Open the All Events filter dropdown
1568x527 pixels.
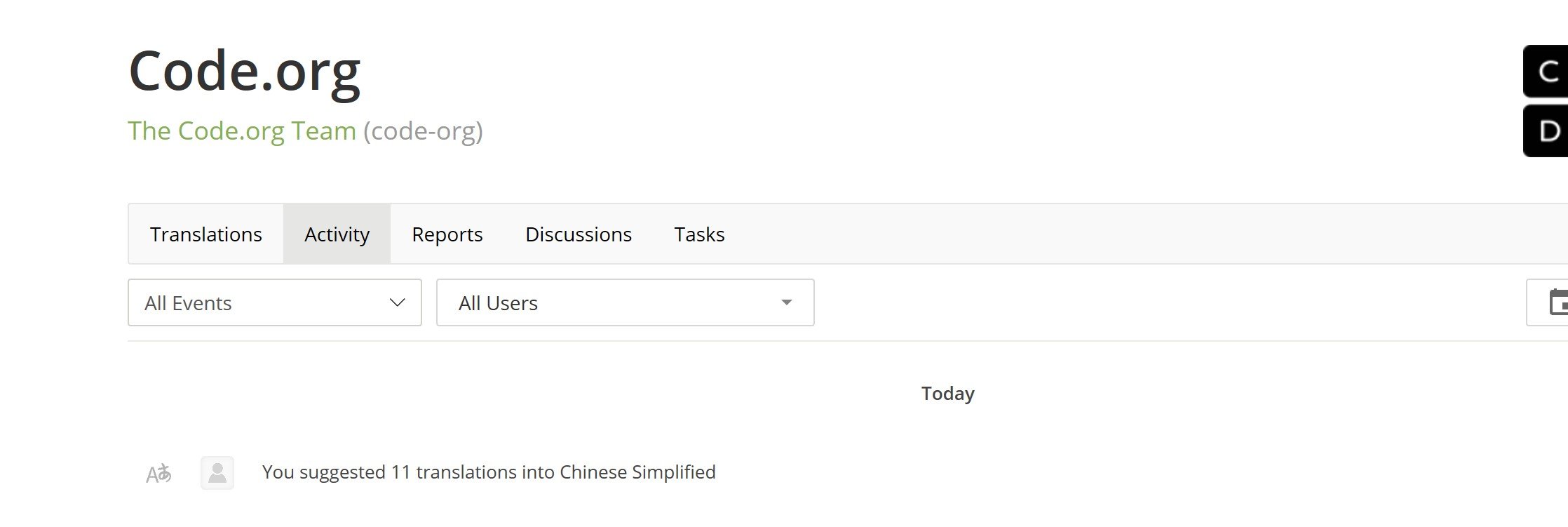coord(274,302)
